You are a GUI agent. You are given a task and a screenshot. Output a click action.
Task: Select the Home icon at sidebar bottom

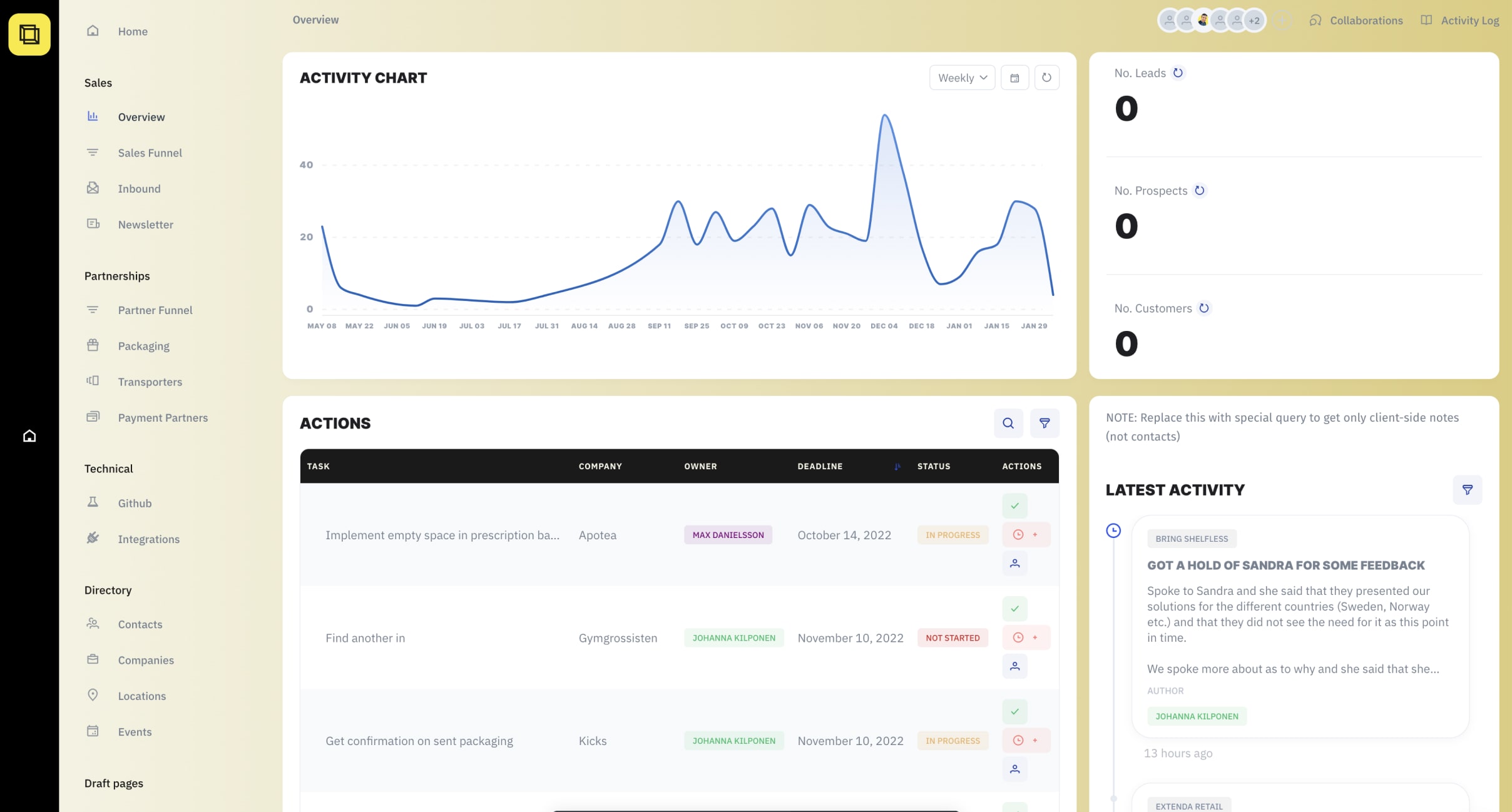[29, 435]
